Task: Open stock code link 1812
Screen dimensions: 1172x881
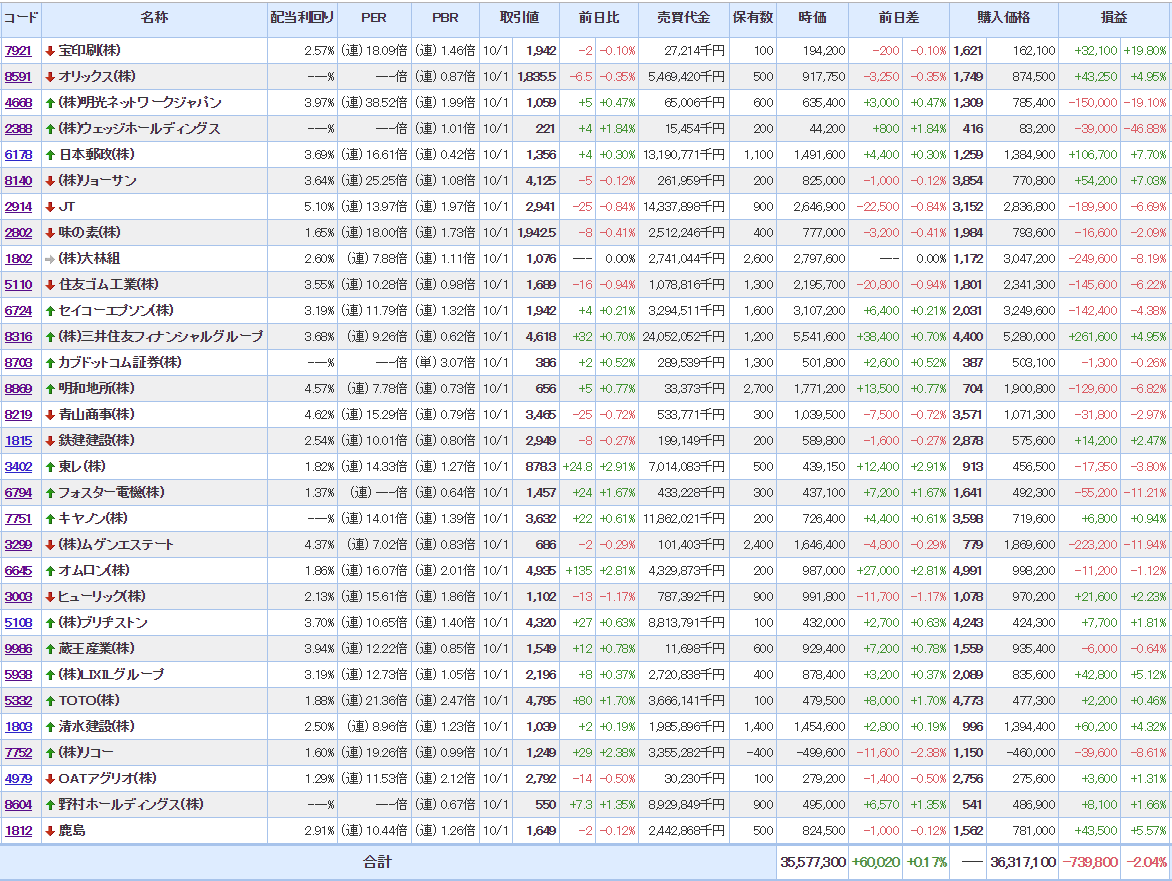Action: [x=18, y=830]
